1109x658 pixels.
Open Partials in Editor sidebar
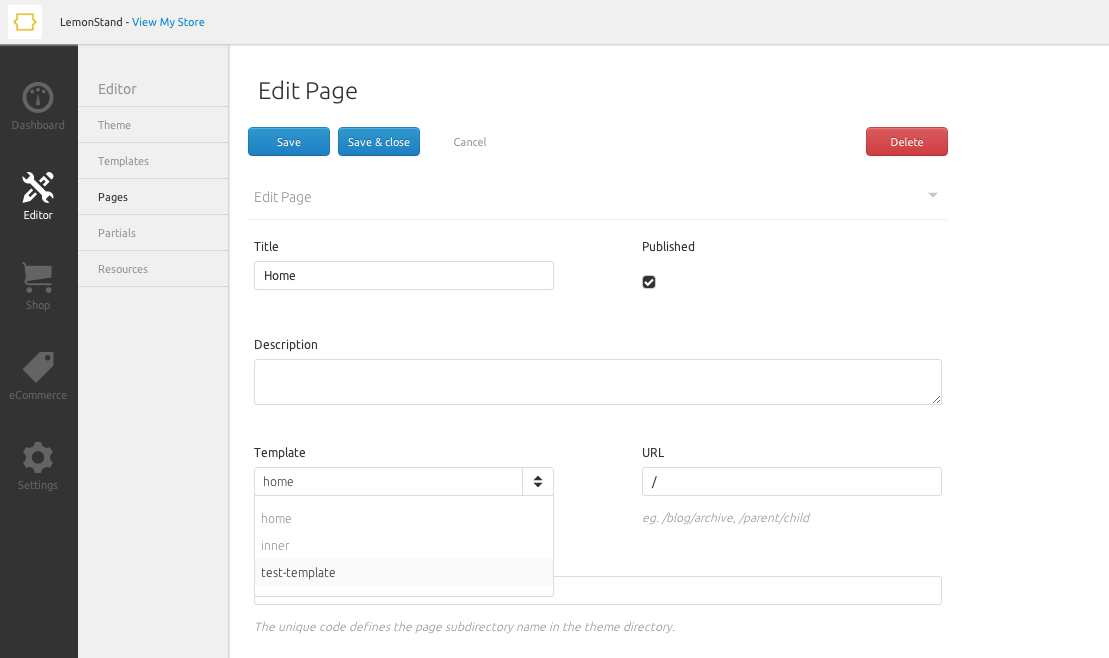click(x=117, y=233)
